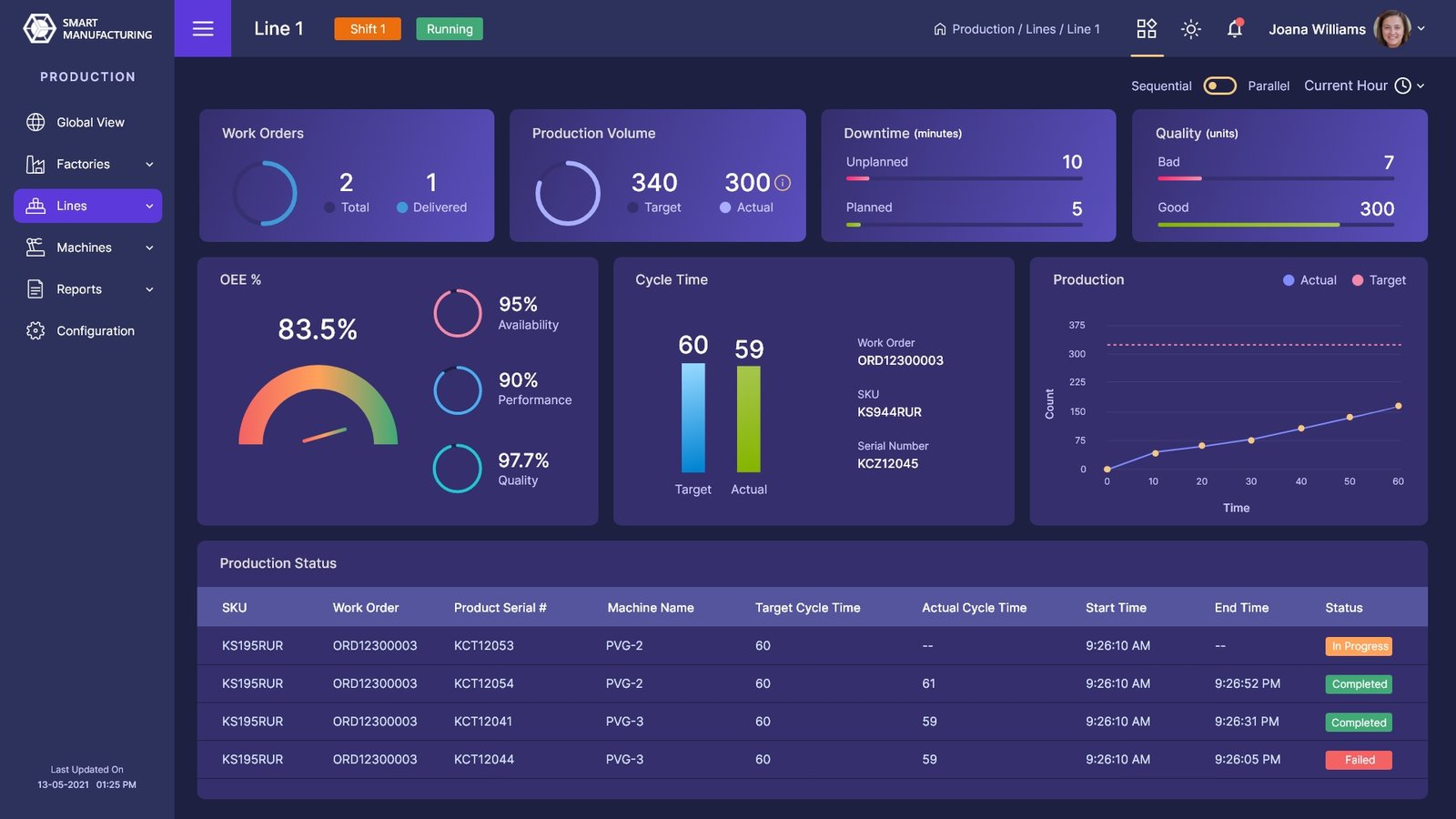
Task: Select Machines in the sidebar
Action: coord(84,248)
